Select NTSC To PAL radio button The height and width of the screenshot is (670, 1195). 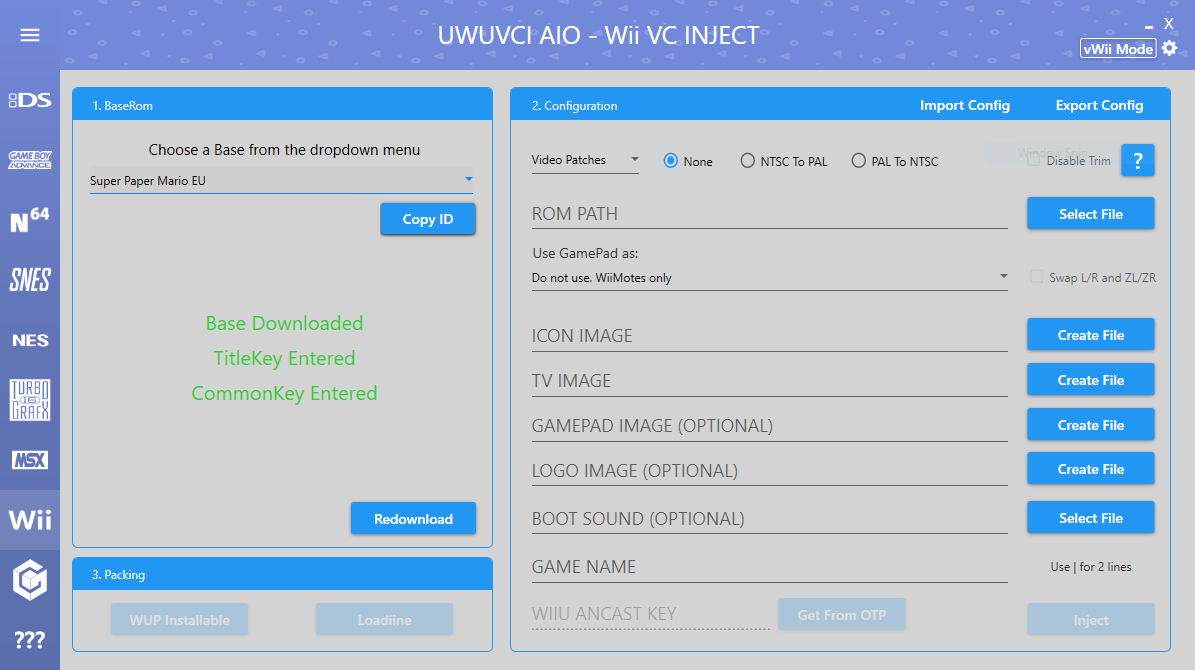pos(783,161)
